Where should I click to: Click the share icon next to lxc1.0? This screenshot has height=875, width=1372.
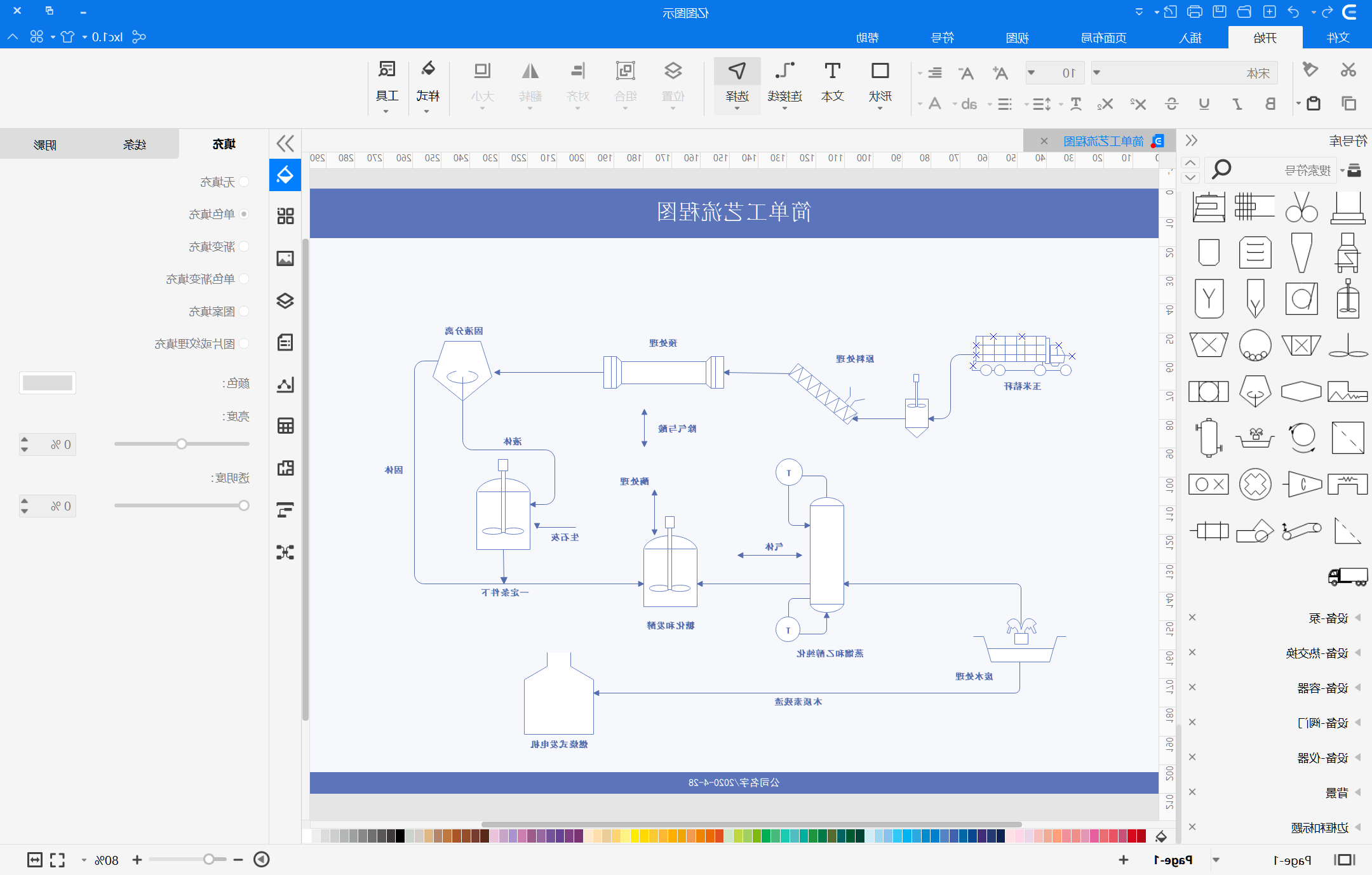(139, 37)
